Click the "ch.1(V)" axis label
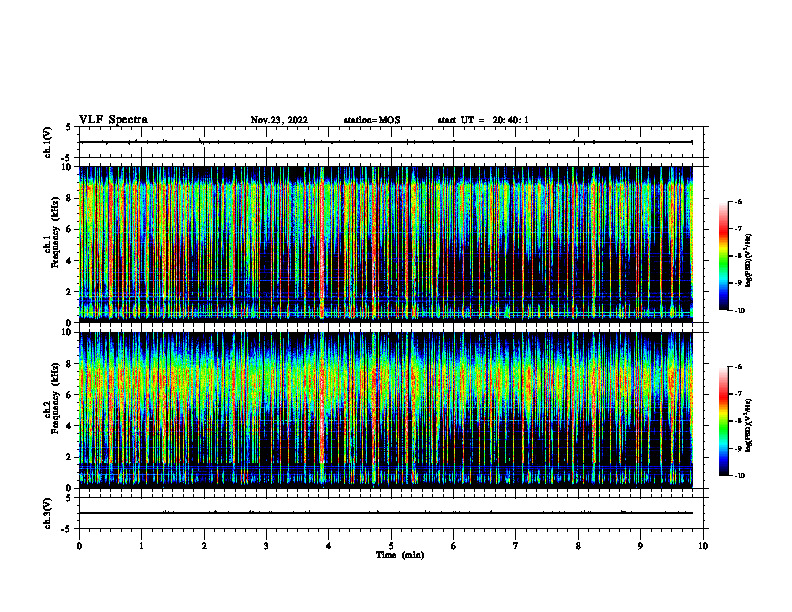 48,142
